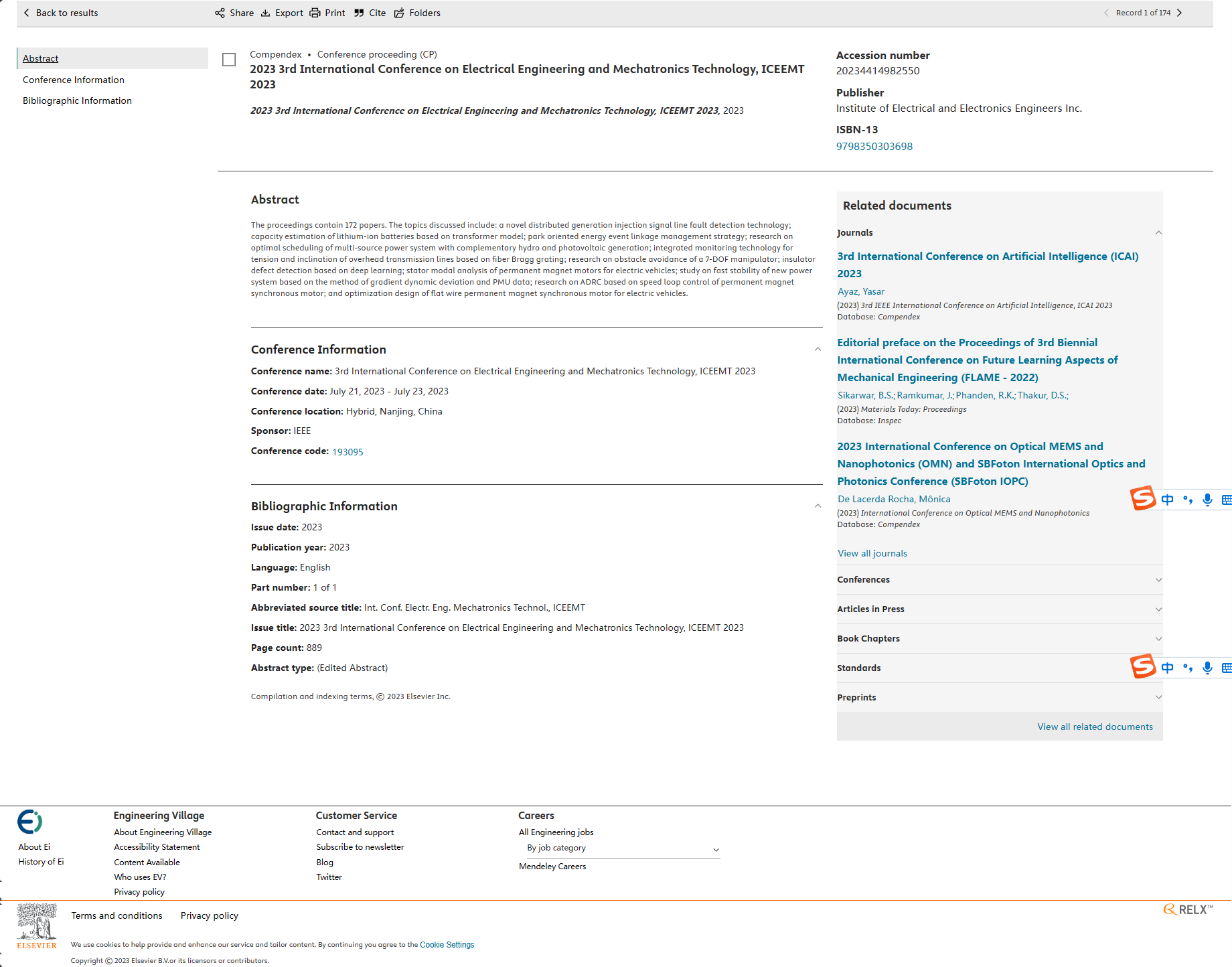Open Who uses EV? link
This screenshot has height=967, width=1232.
pos(140,877)
